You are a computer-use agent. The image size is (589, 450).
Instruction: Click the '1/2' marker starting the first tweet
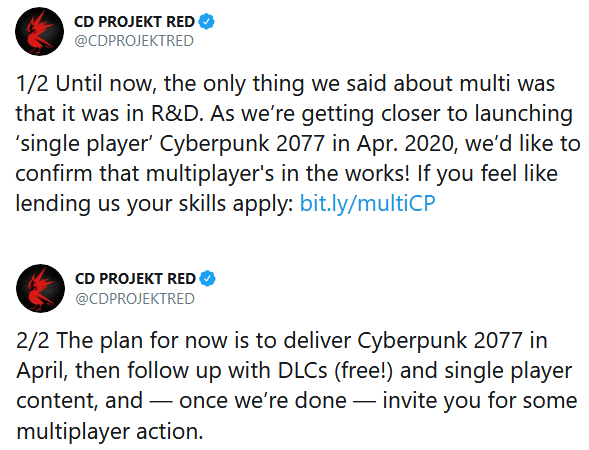tap(32, 83)
